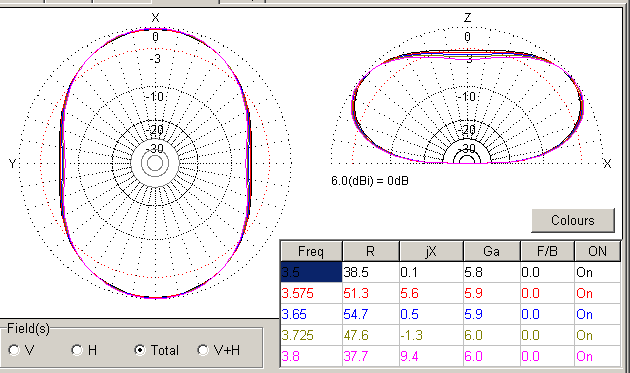Click the Freq column header
Viewport: 630px width, 373px height.
(x=311, y=251)
